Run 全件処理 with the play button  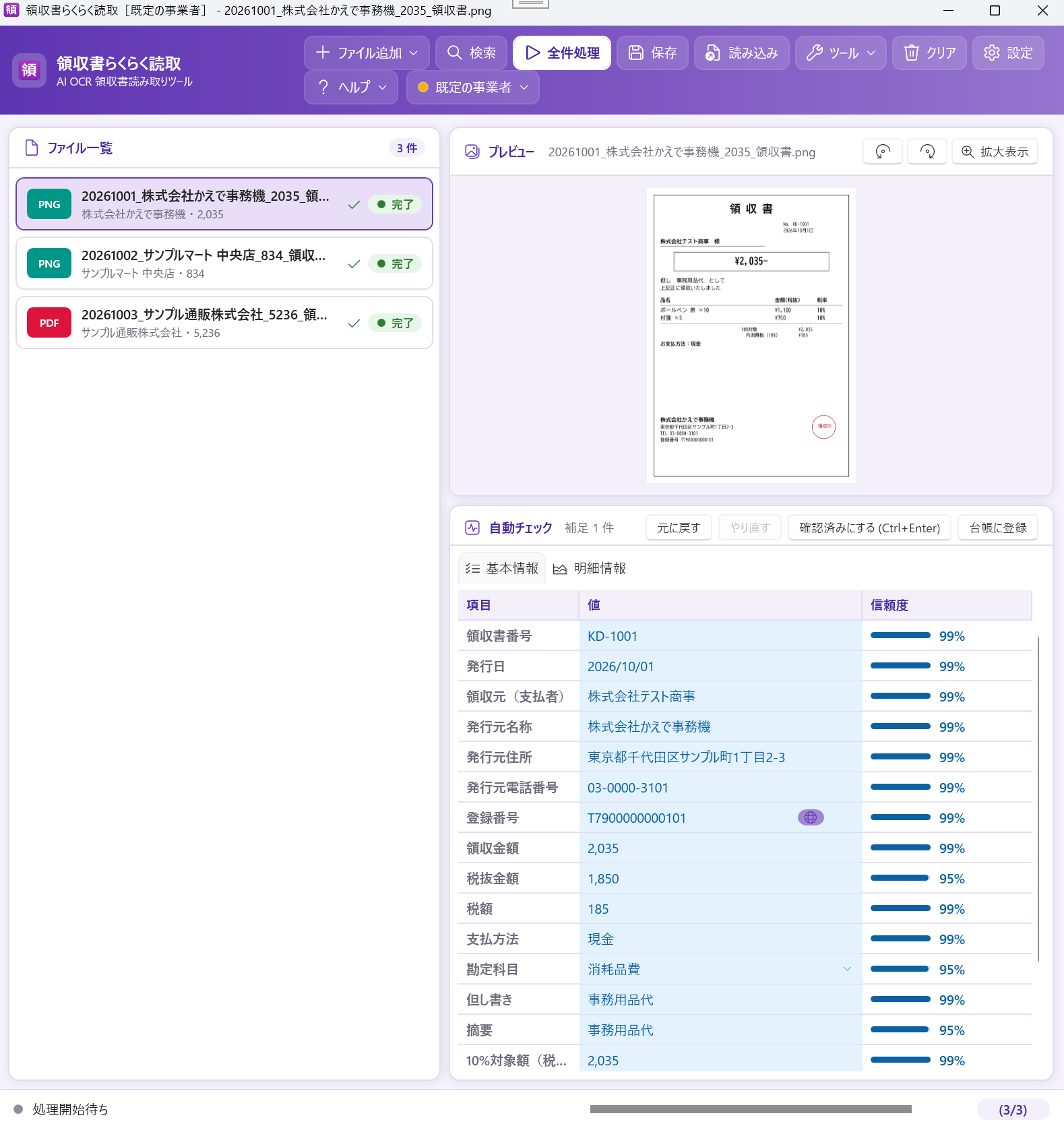562,53
